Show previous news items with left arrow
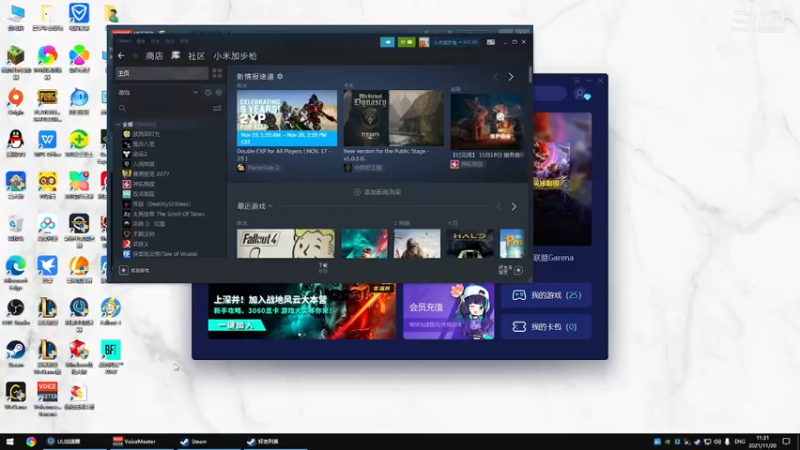This screenshot has width=800, height=450. tap(495, 77)
